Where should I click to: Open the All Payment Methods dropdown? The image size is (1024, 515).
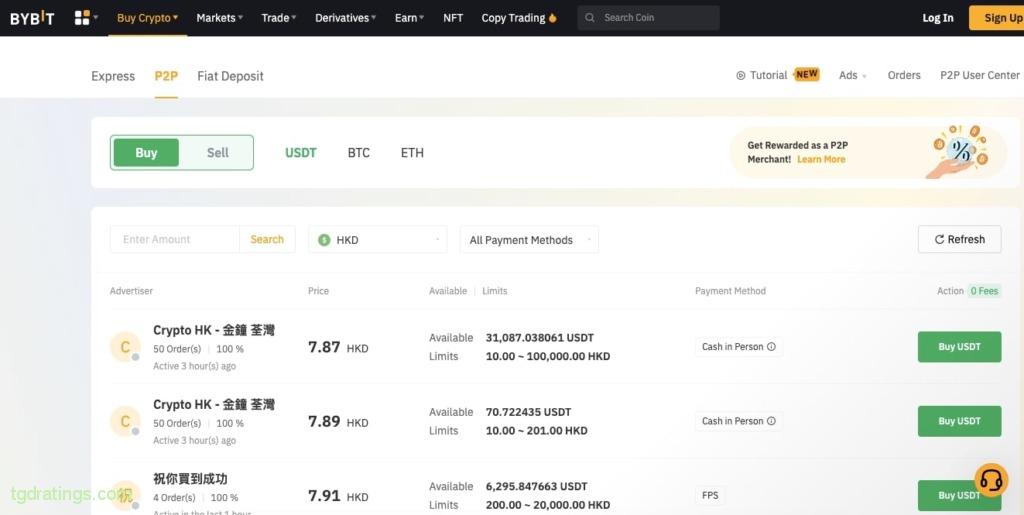coord(529,240)
